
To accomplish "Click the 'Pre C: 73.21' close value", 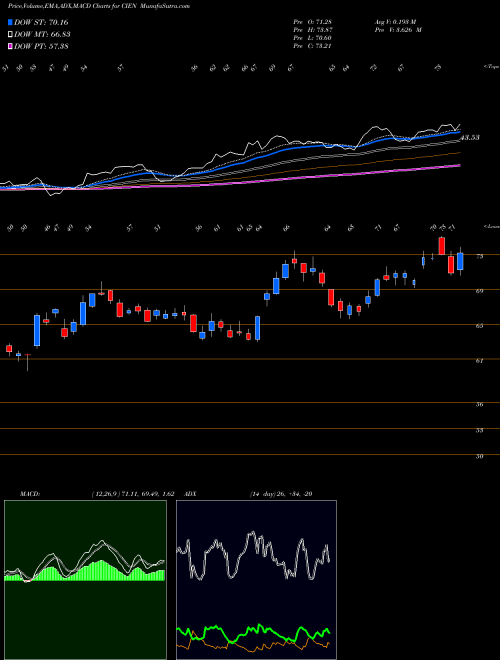I will click(x=313, y=45).
